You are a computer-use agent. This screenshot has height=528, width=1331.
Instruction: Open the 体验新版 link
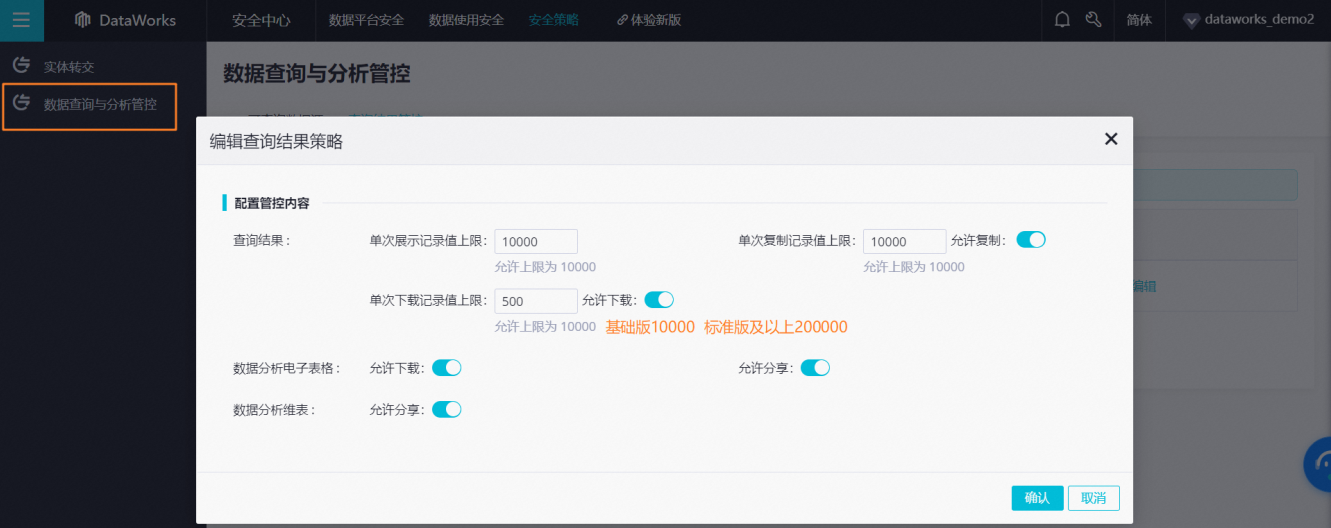[x=656, y=20]
